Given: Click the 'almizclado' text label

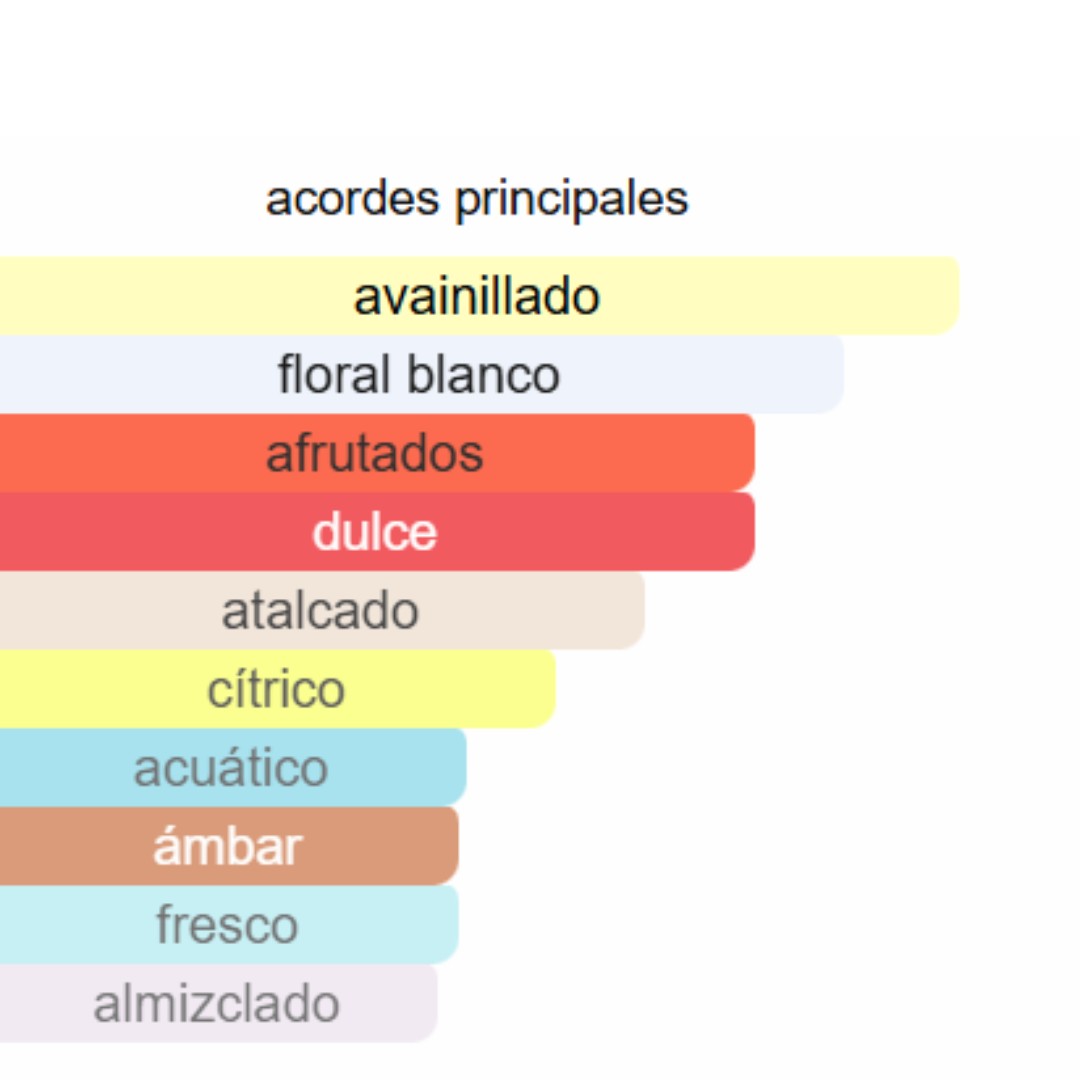Looking at the screenshot, I should [217, 1004].
